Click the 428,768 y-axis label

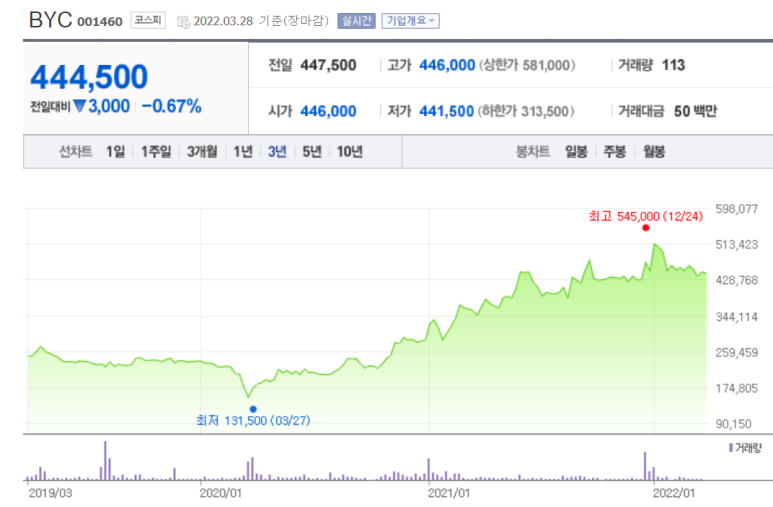(737, 281)
